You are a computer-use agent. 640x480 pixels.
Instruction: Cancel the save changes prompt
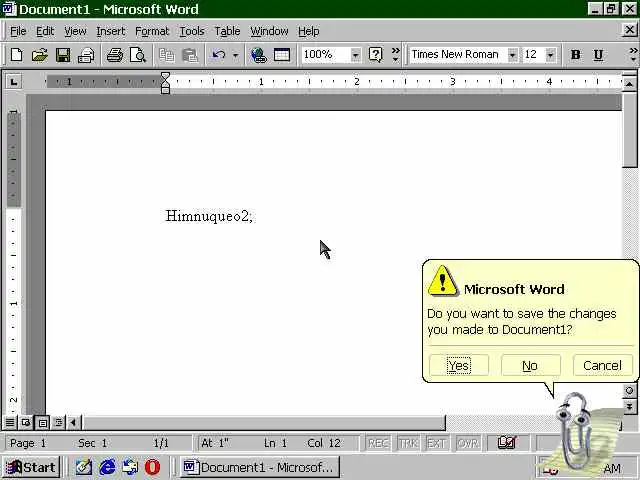click(x=602, y=365)
